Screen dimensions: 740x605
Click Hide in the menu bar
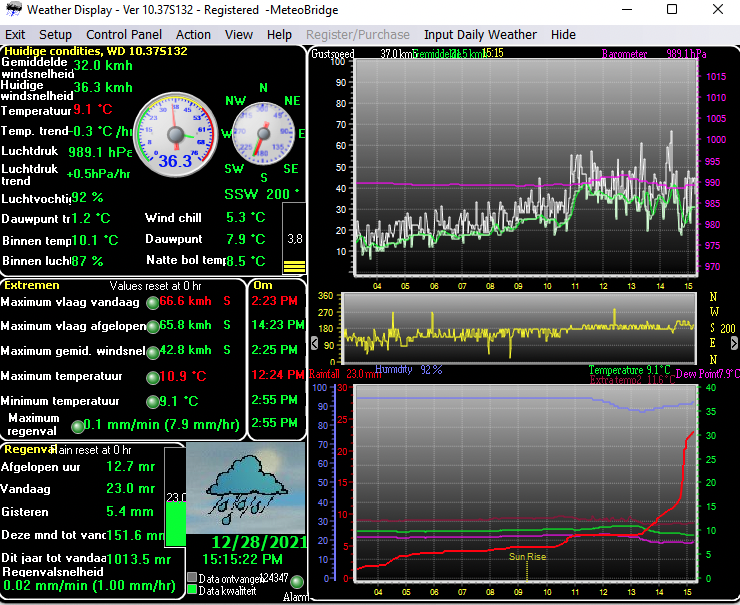pyautogui.click(x=563, y=34)
